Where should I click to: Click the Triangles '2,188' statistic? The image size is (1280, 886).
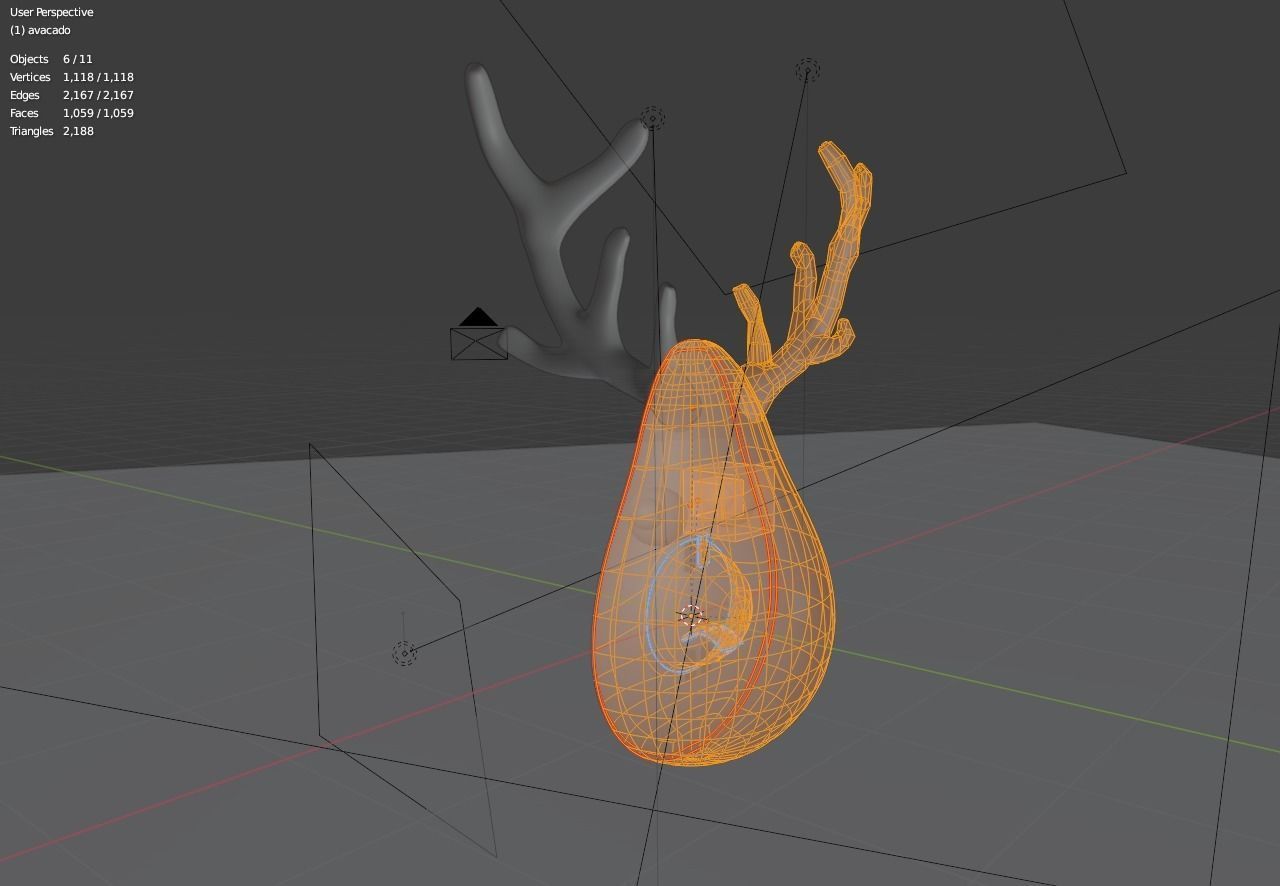coord(78,131)
